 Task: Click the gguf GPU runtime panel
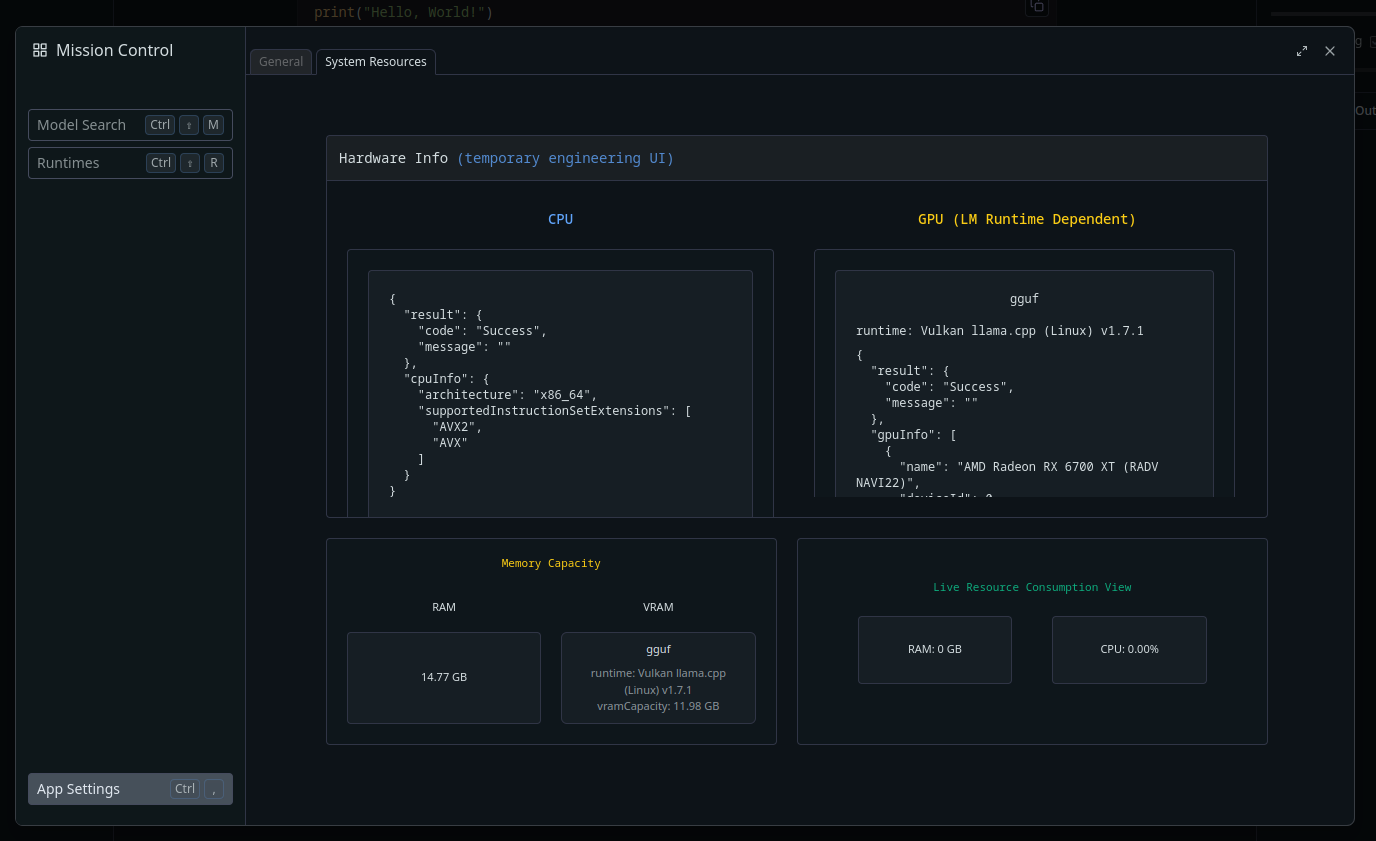point(1024,383)
